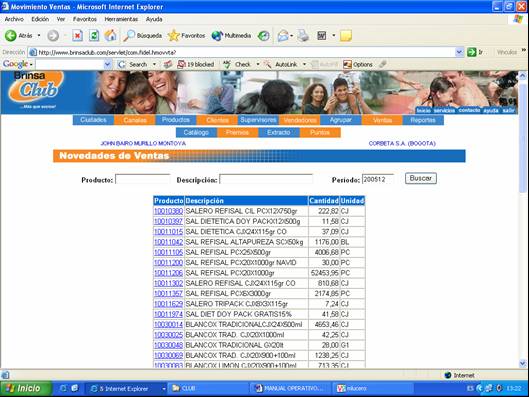Edit page with Word icon
The image size is (529, 397).
tap(322, 35)
